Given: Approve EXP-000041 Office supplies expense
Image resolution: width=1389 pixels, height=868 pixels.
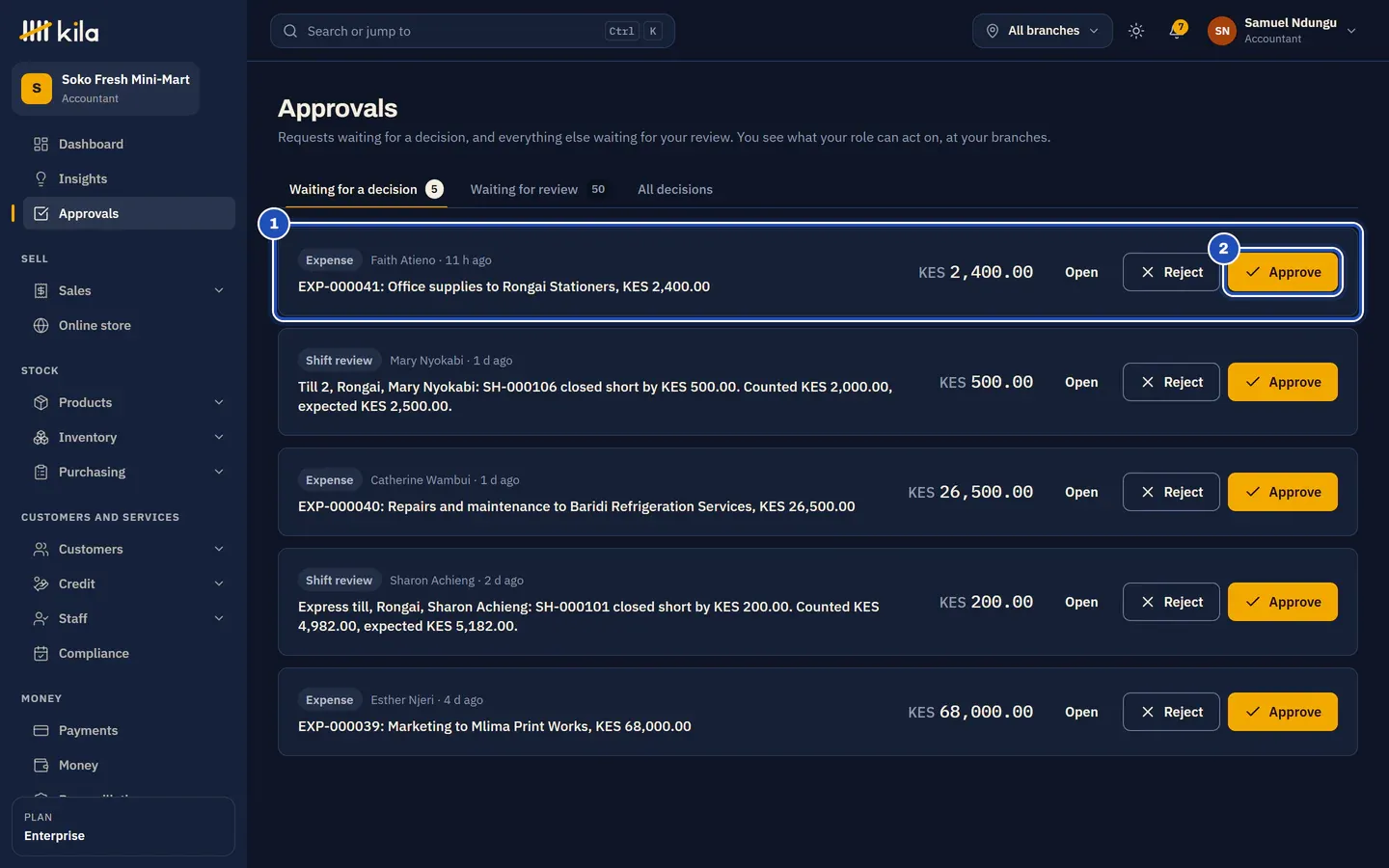Looking at the screenshot, I should (x=1283, y=272).
